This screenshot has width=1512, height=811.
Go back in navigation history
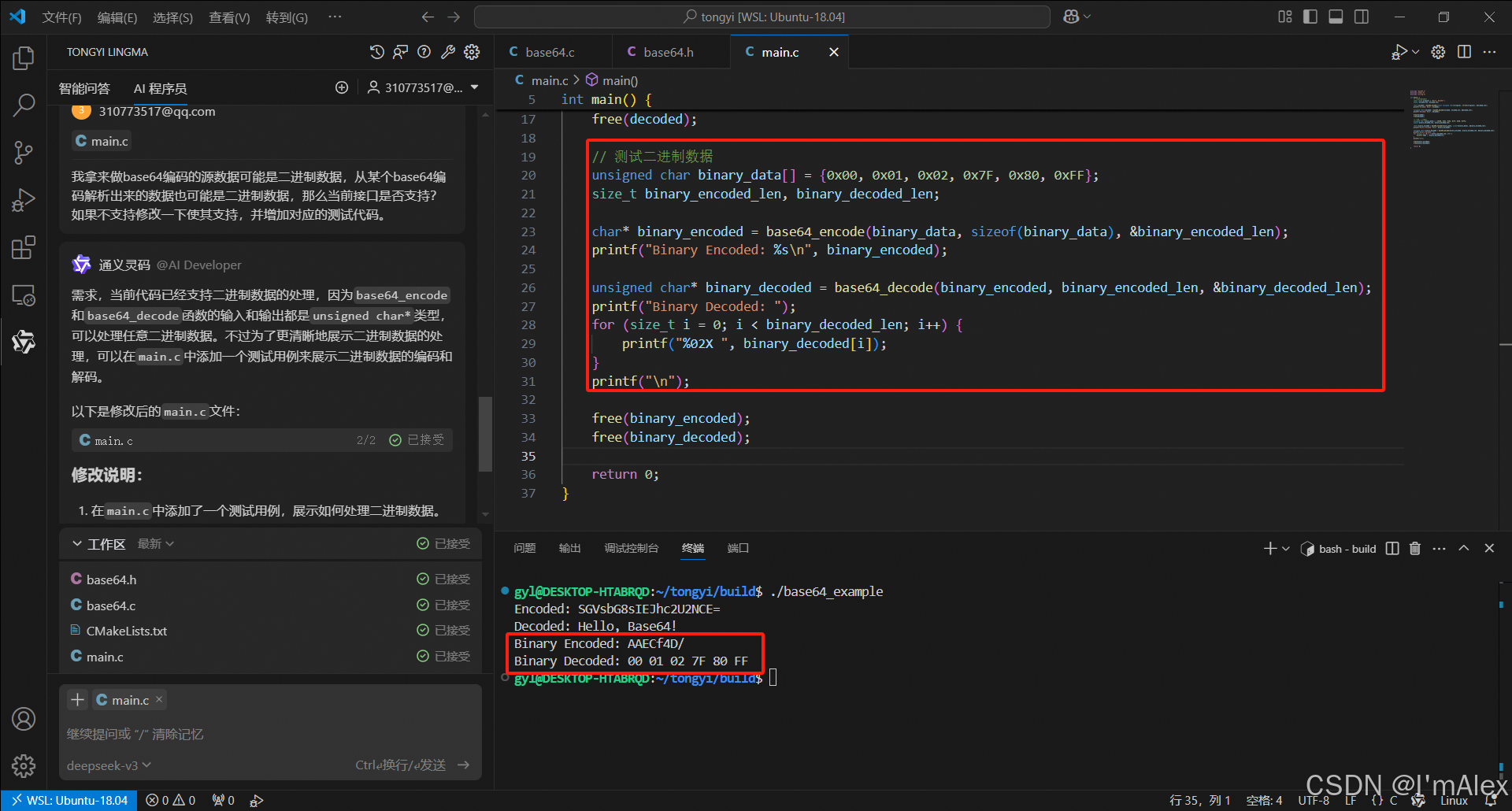pos(428,17)
